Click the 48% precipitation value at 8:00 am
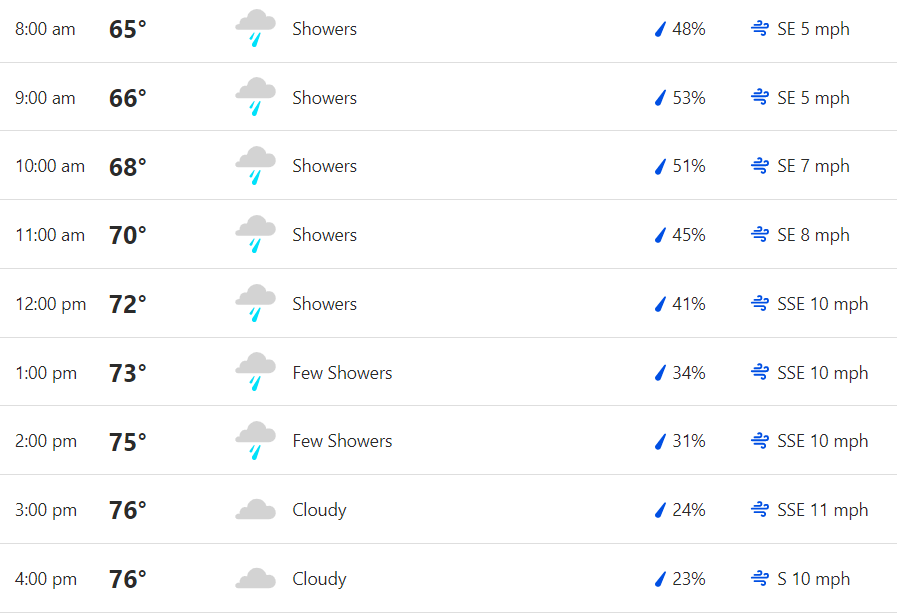This screenshot has height=616, width=897. (x=689, y=29)
